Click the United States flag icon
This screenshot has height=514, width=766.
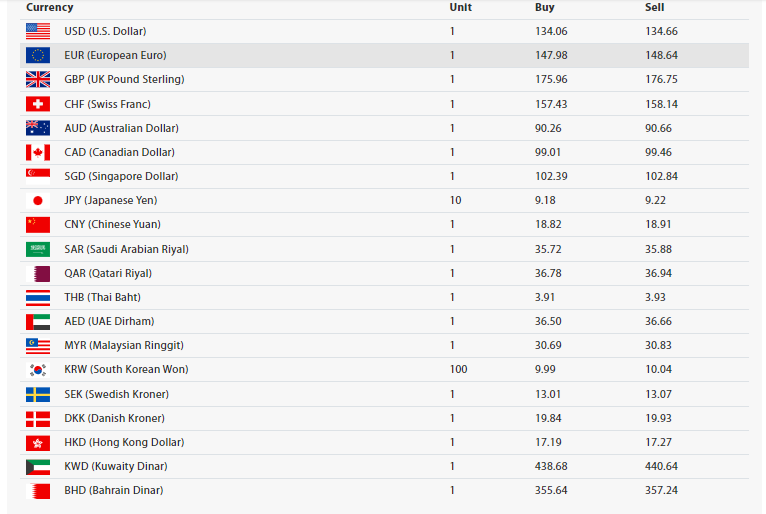38,31
